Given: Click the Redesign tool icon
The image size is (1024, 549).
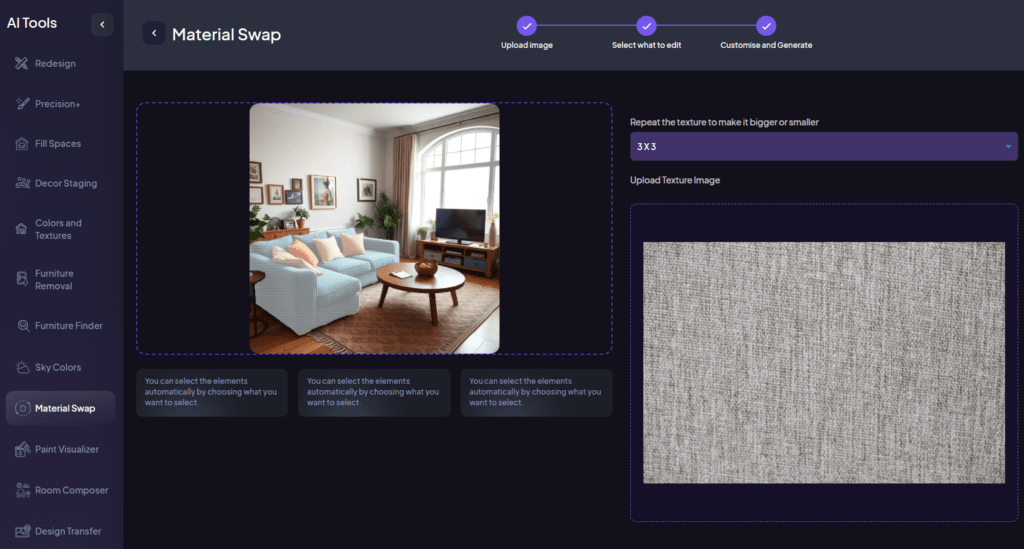Looking at the screenshot, I should [22, 63].
